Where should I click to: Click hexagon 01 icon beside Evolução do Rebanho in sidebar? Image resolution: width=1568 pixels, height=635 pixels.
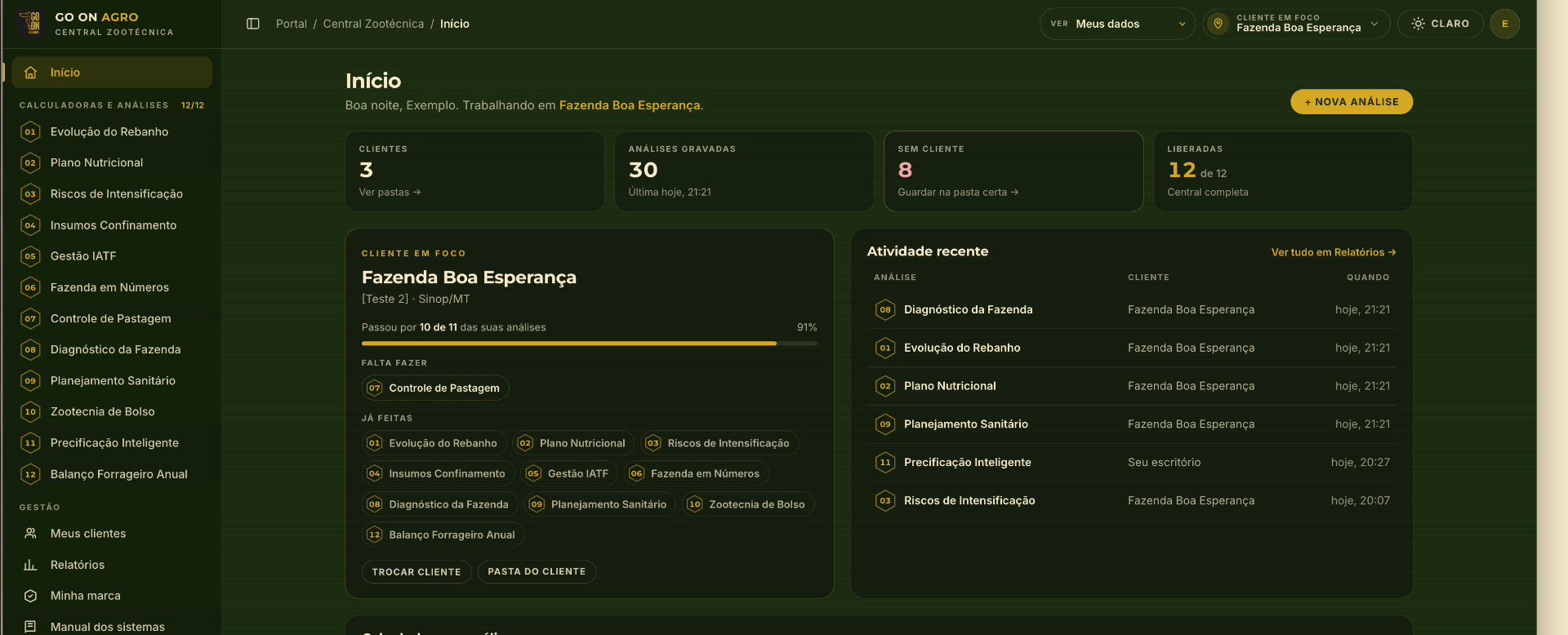[x=30, y=131]
